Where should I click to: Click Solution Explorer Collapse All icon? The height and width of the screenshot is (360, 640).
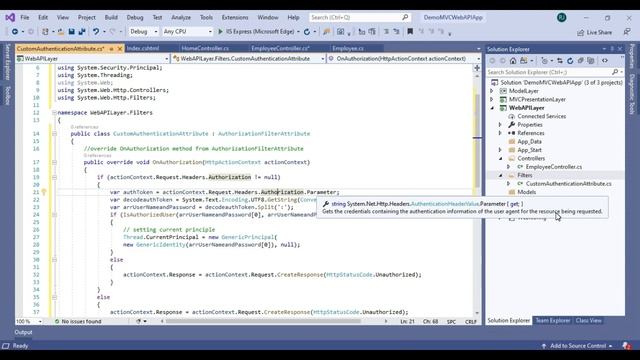click(580, 60)
